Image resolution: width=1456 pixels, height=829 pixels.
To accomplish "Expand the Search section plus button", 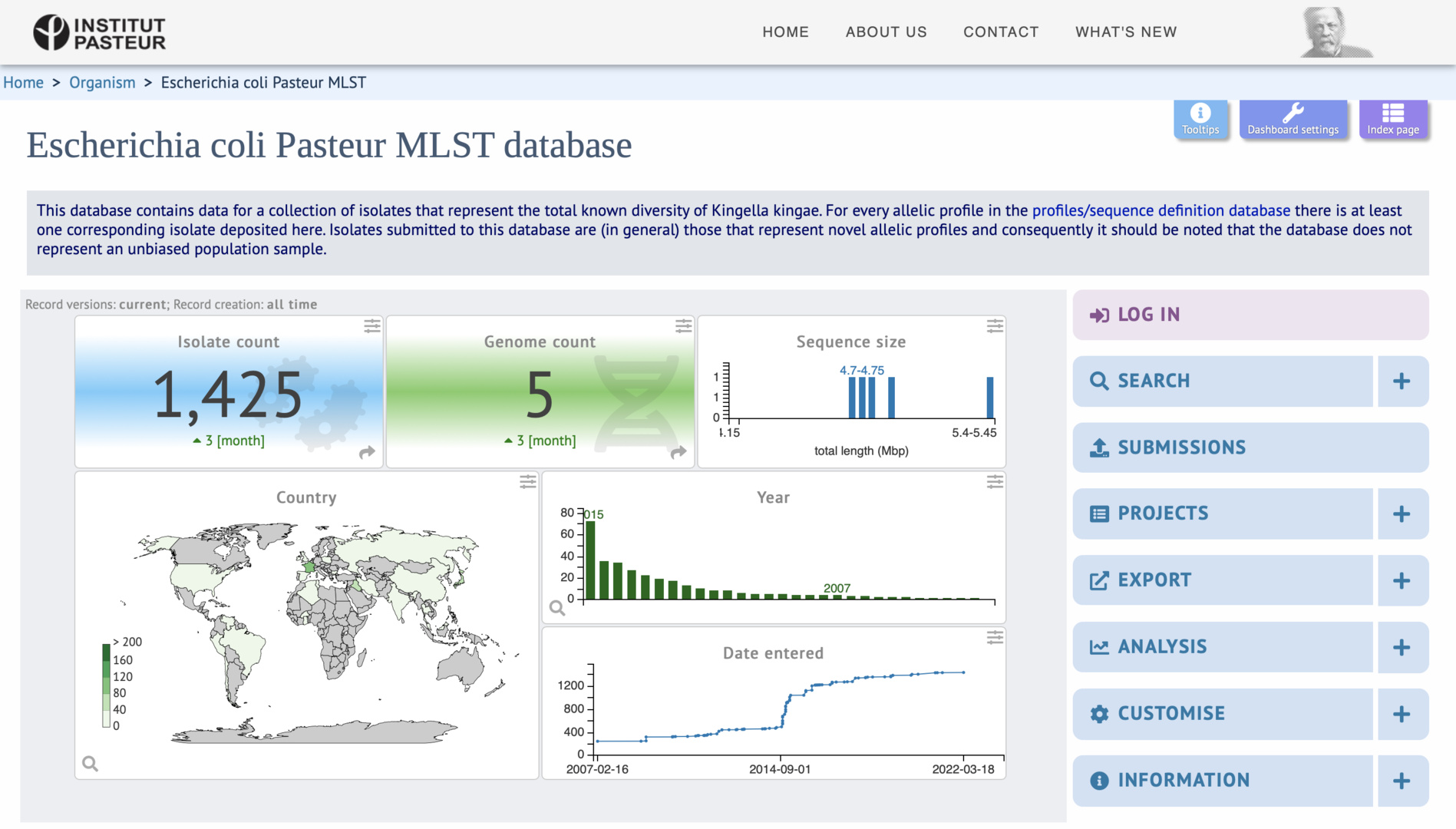I will (1402, 381).
